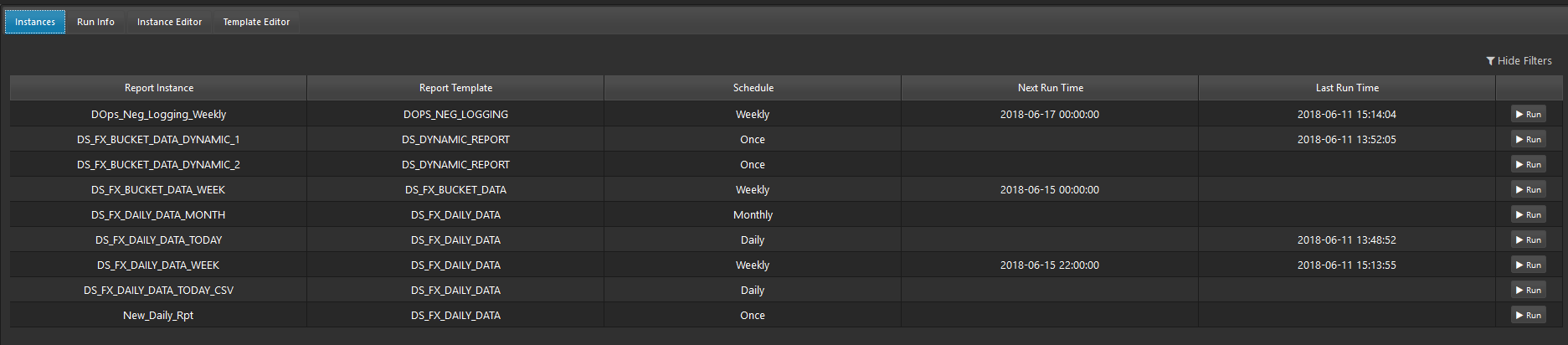The width and height of the screenshot is (1568, 345).
Task: Run the DS_FX_BUCKET_DATA_DYNAMIC_1 instance
Action: click(1528, 139)
